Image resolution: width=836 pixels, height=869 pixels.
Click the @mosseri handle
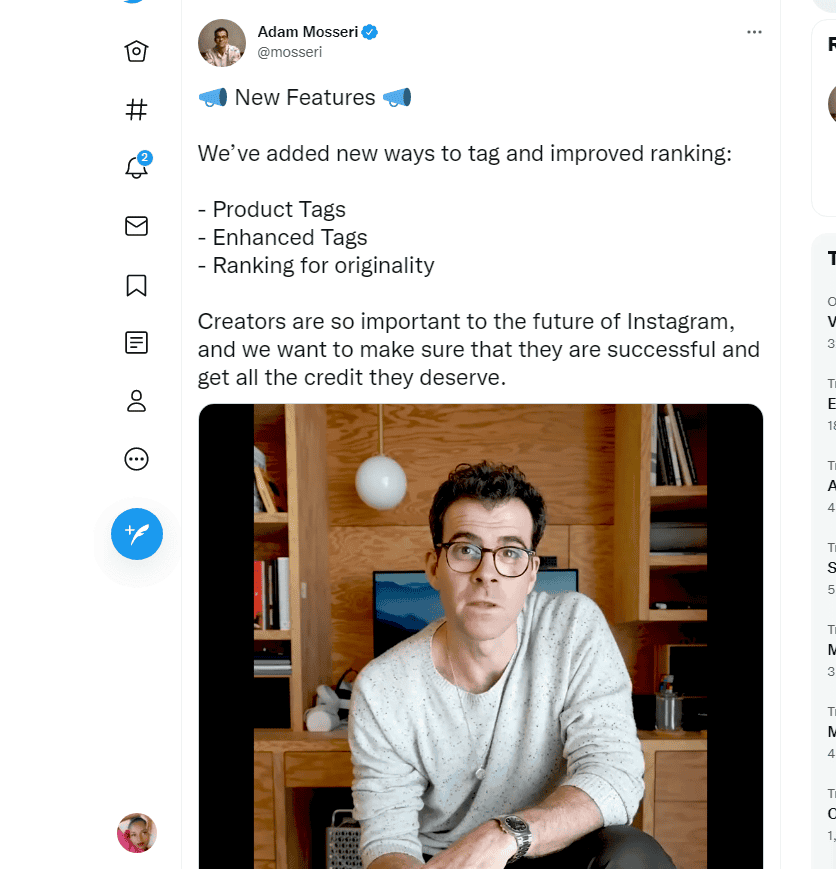coord(291,53)
